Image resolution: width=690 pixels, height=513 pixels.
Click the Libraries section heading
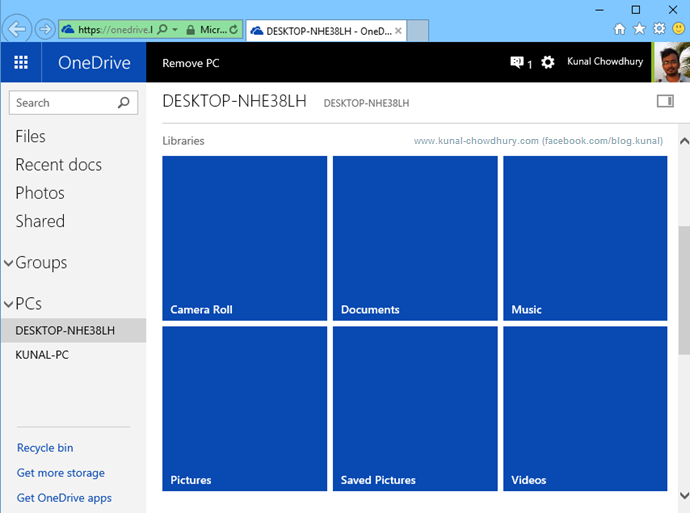click(183, 141)
